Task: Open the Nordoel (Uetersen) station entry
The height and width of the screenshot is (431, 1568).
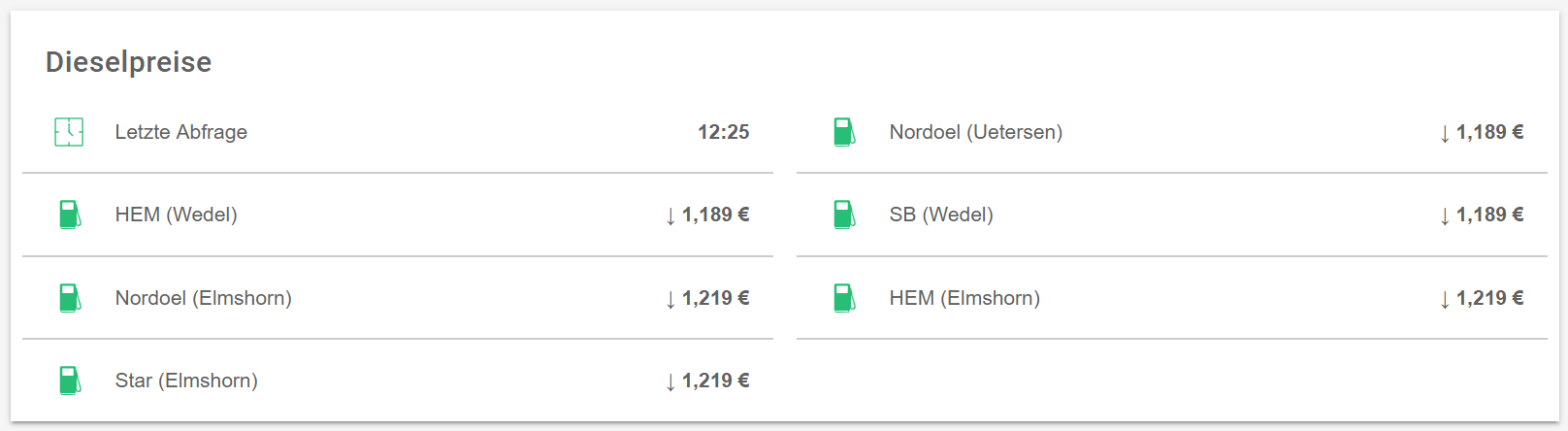Action: [975, 132]
